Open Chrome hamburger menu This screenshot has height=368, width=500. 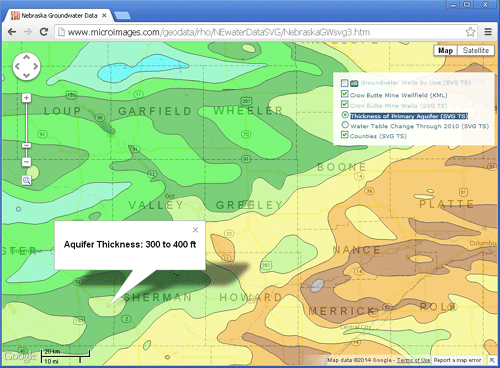[x=488, y=32]
